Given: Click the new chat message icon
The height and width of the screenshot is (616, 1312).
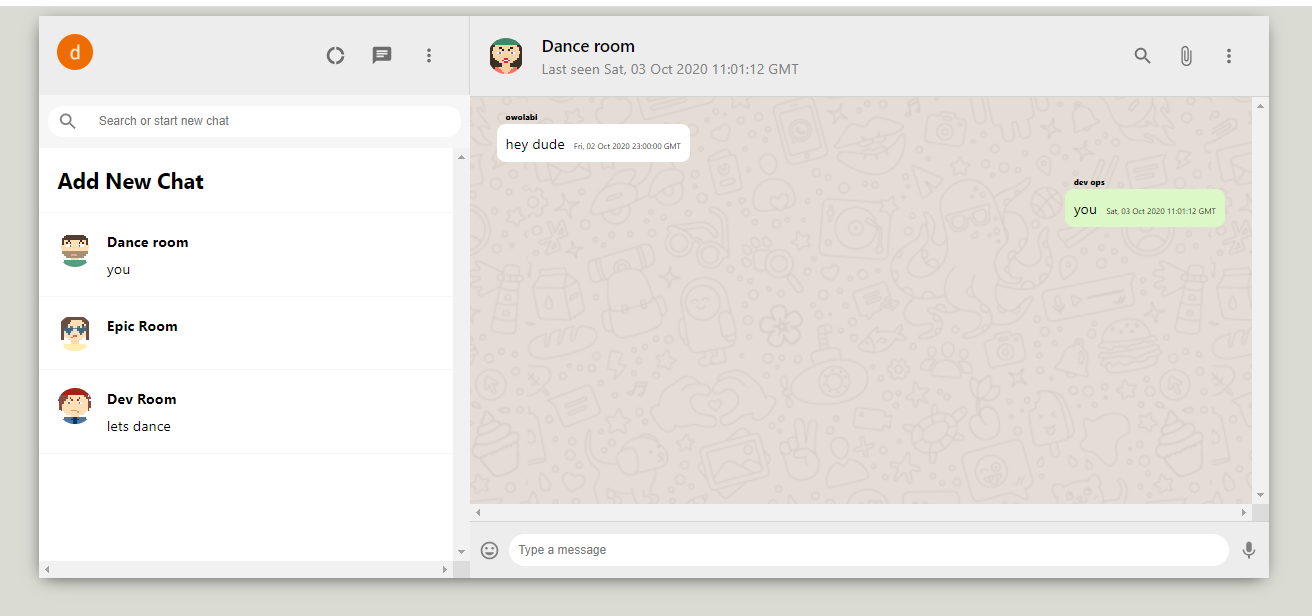Looking at the screenshot, I should (x=382, y=56).
